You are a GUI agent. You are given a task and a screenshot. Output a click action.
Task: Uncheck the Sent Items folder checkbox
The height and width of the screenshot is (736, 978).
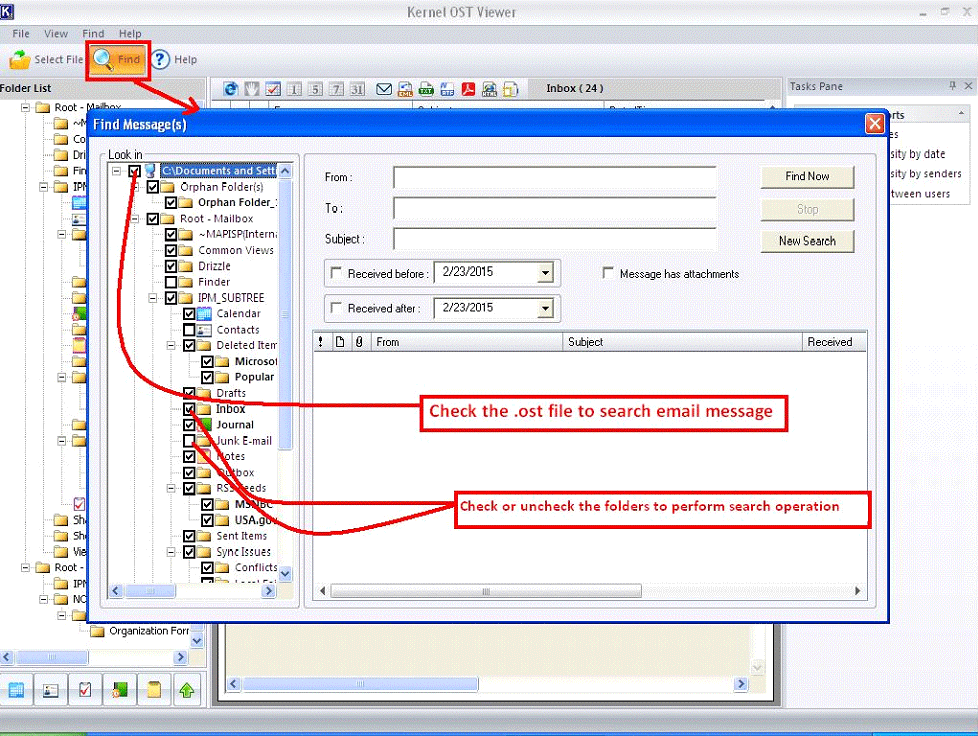point(189,536)
